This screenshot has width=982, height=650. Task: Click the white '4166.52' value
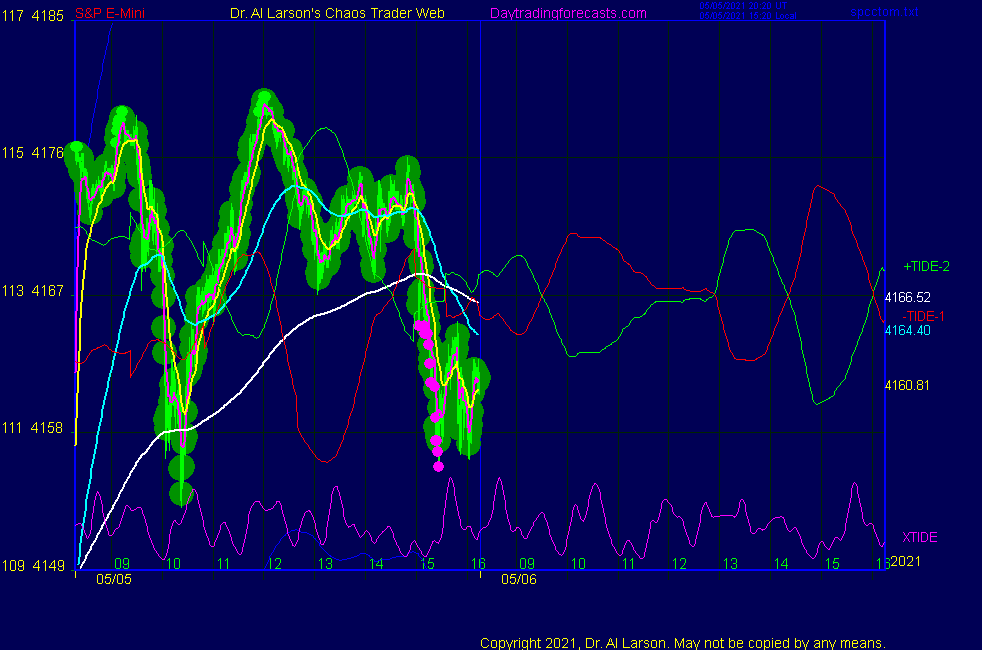[907, 297]
